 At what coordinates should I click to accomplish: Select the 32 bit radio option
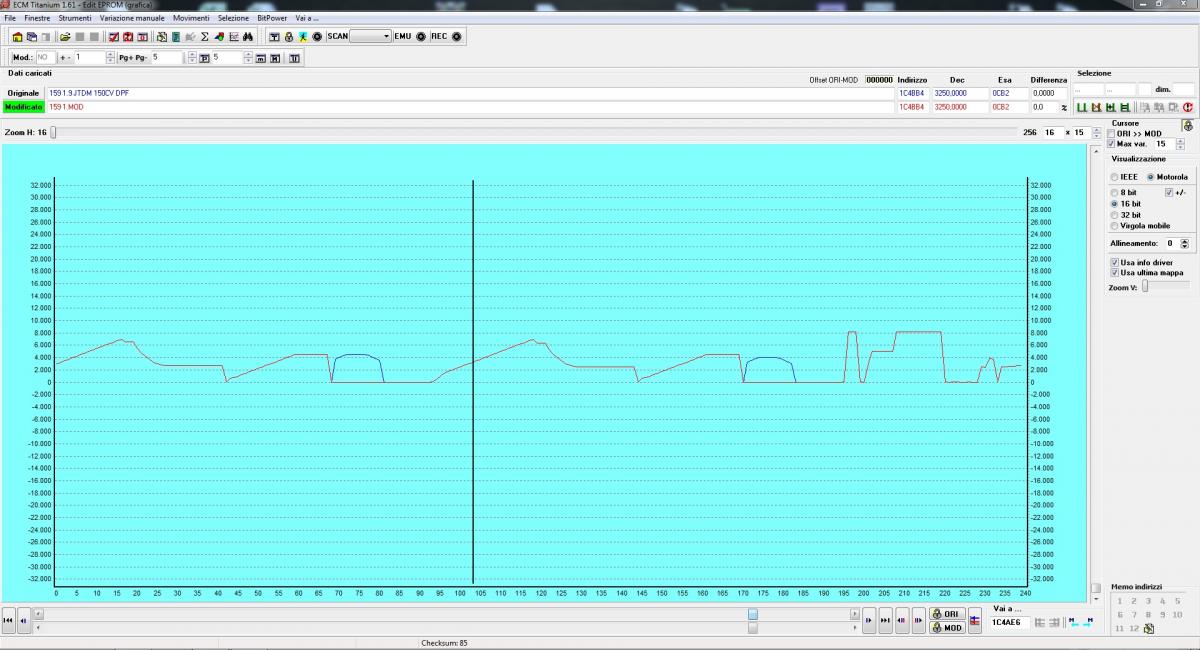(x=1115, y=214)
